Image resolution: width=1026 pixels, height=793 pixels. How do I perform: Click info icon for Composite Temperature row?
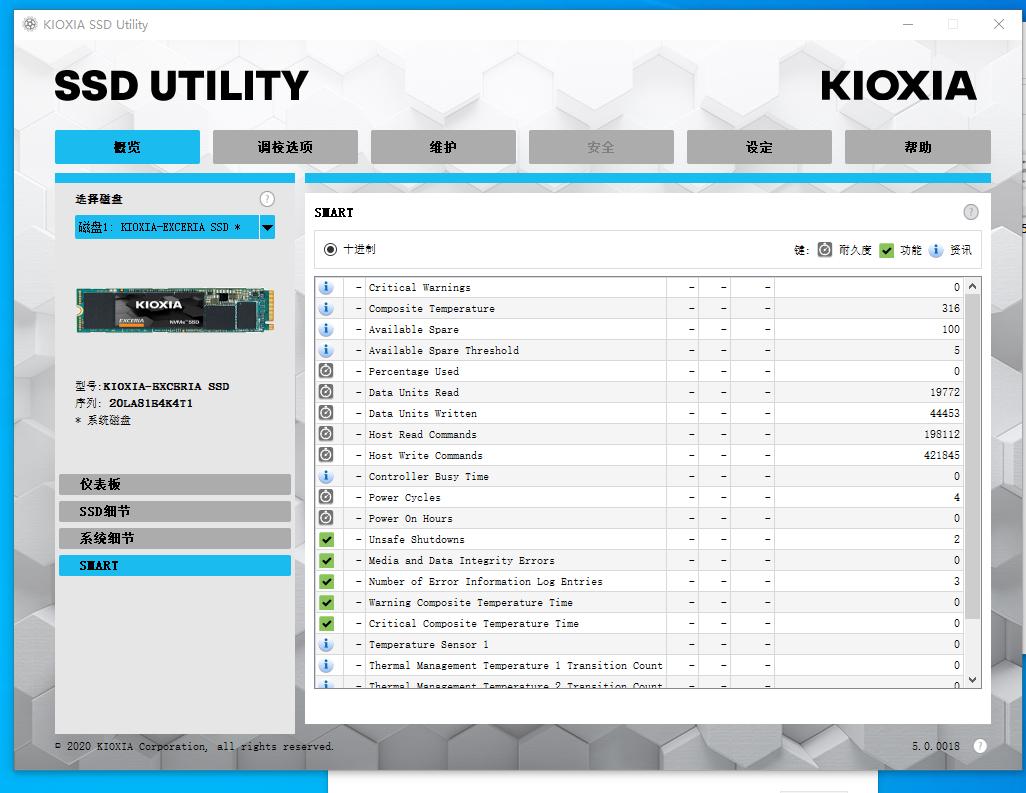click(x=326, y=308)
